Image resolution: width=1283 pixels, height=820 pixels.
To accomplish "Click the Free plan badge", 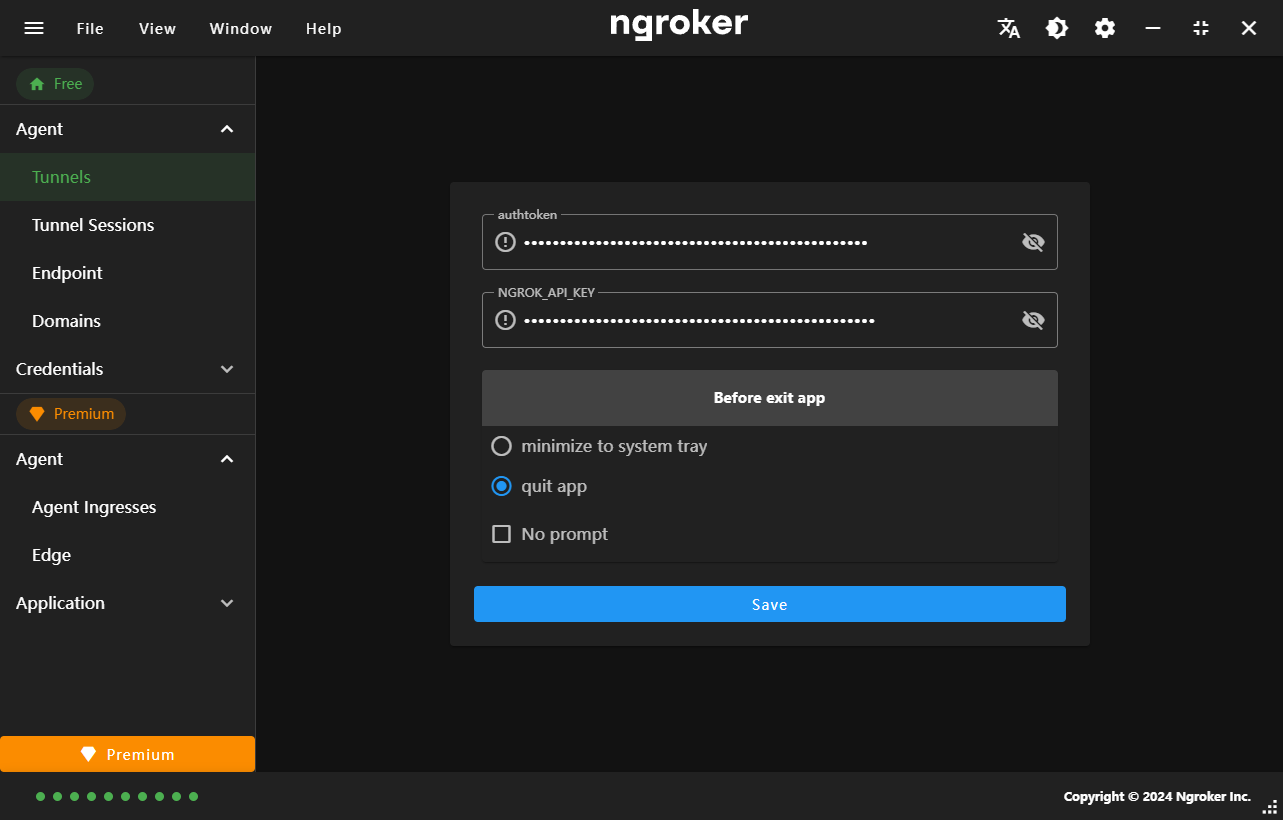I will coord(55,84).
